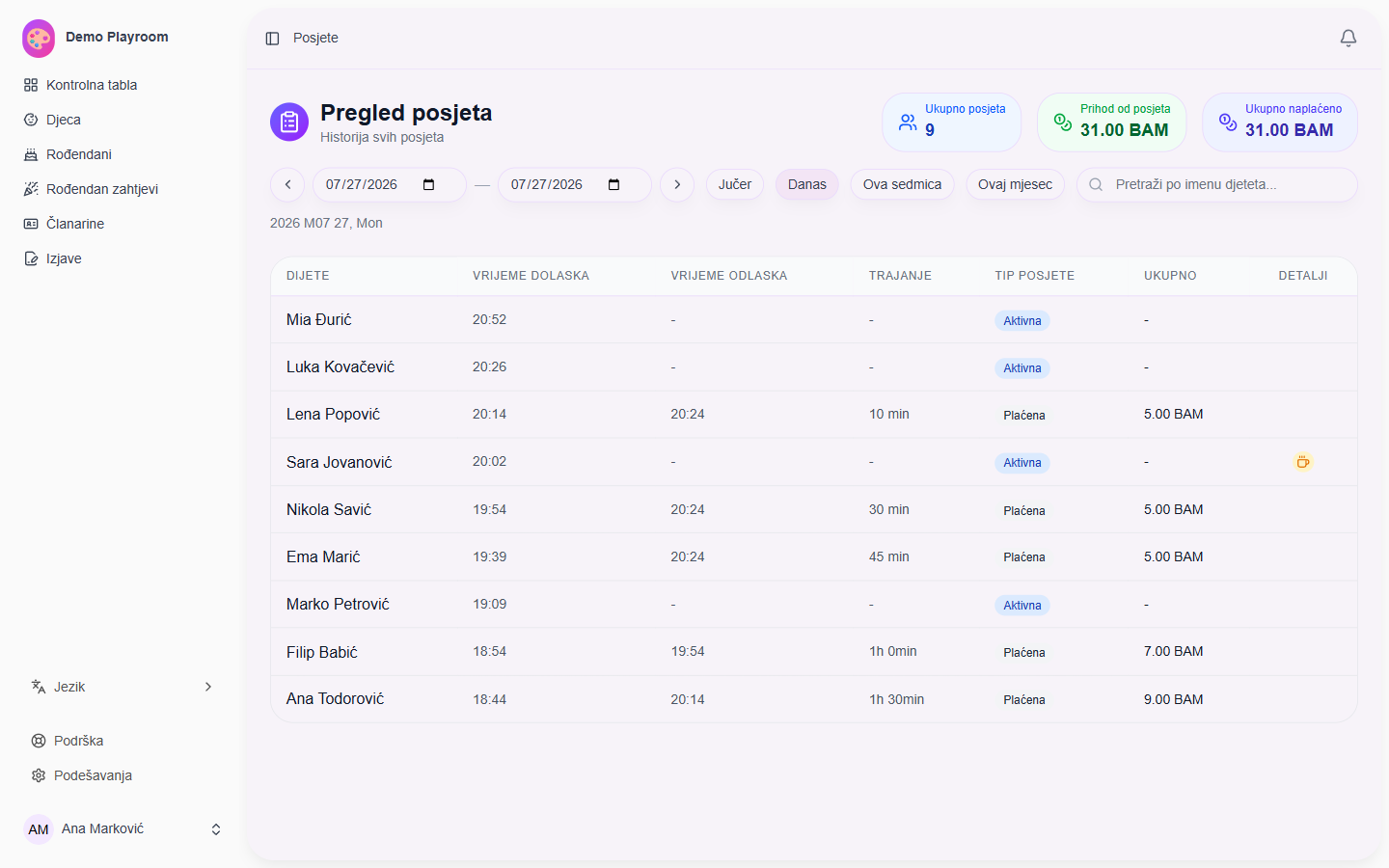Click the Luka Kovačević name
This screenshot has height=868, width=1389.
[340, 367]
